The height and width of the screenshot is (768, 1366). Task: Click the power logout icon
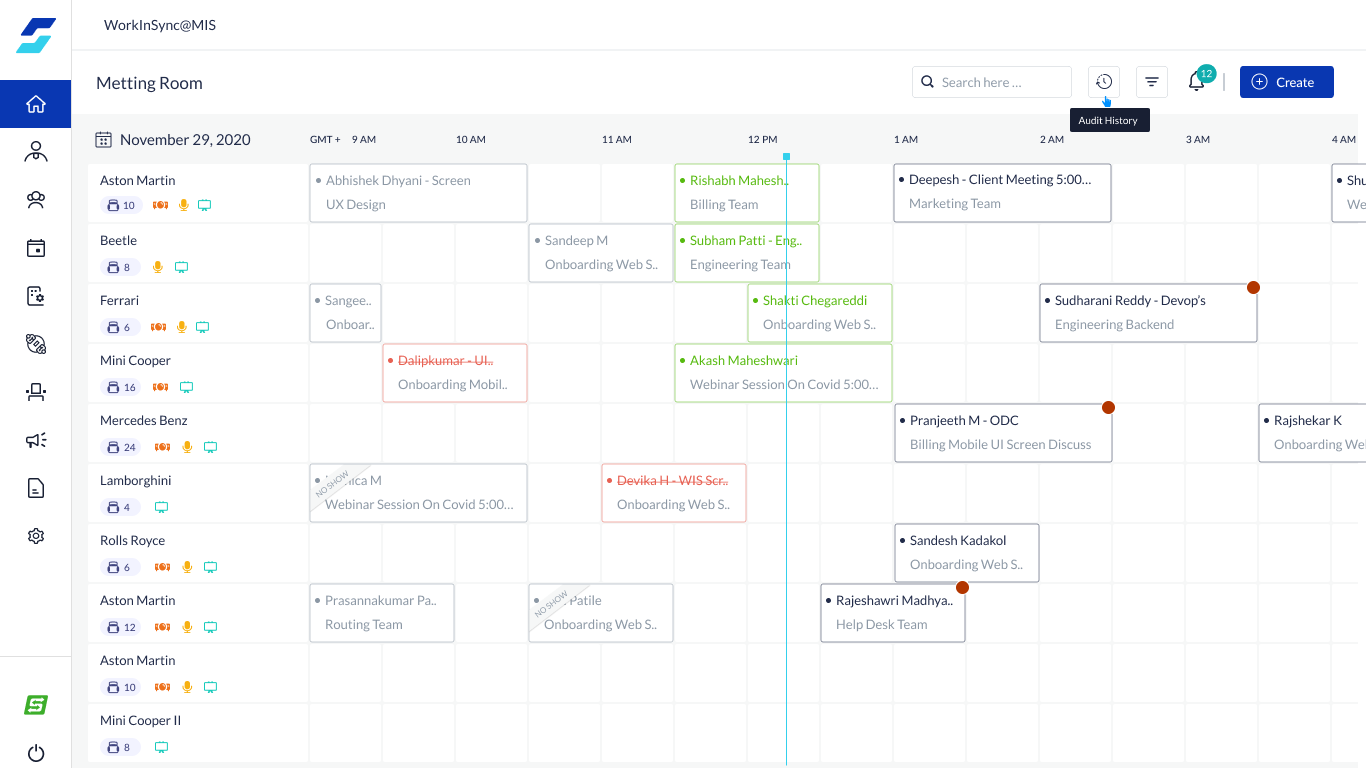coord(36,753)
